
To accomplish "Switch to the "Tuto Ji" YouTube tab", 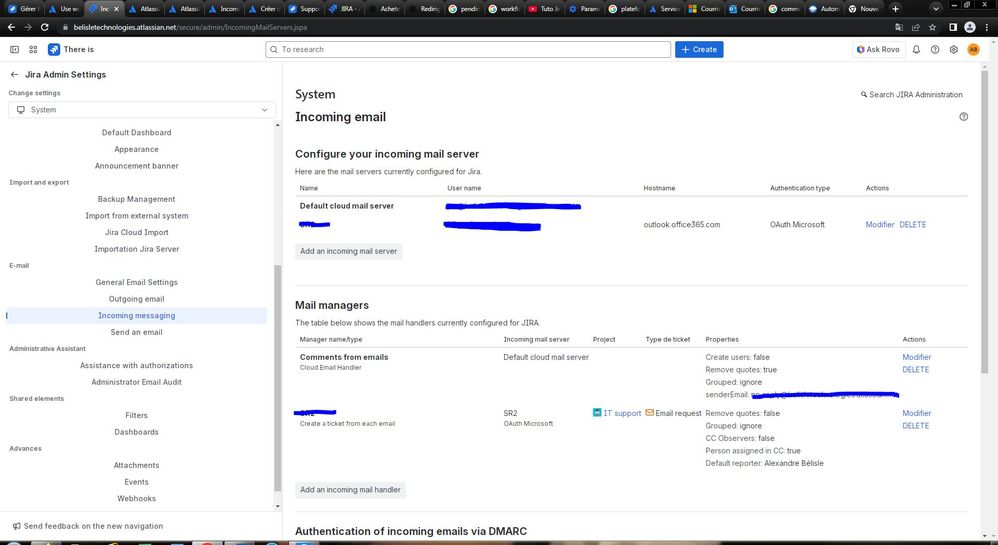I will click(542, 9).
